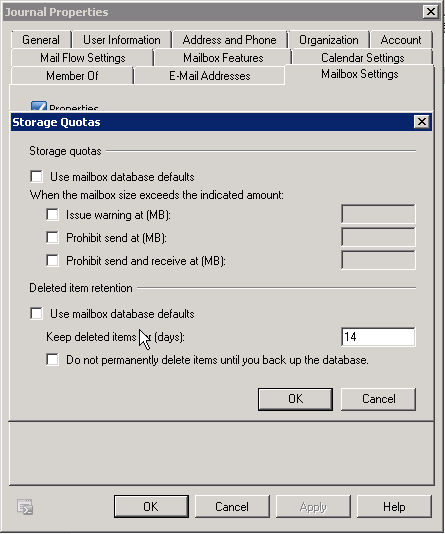Click the 'When the mailbox size exceeds' text

[x=157, y=195]
